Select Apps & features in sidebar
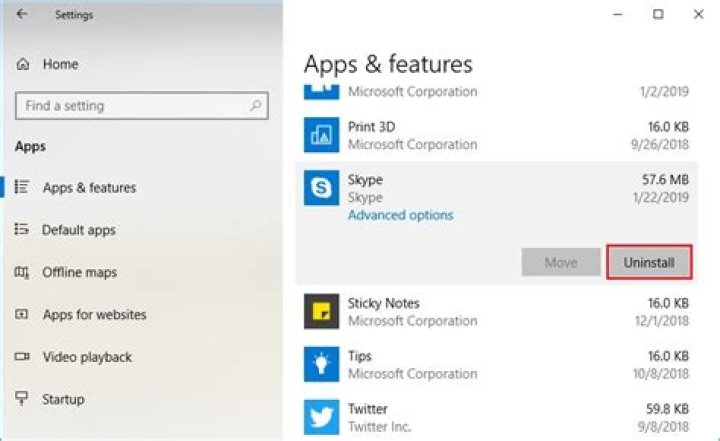 tap(89, 187)
